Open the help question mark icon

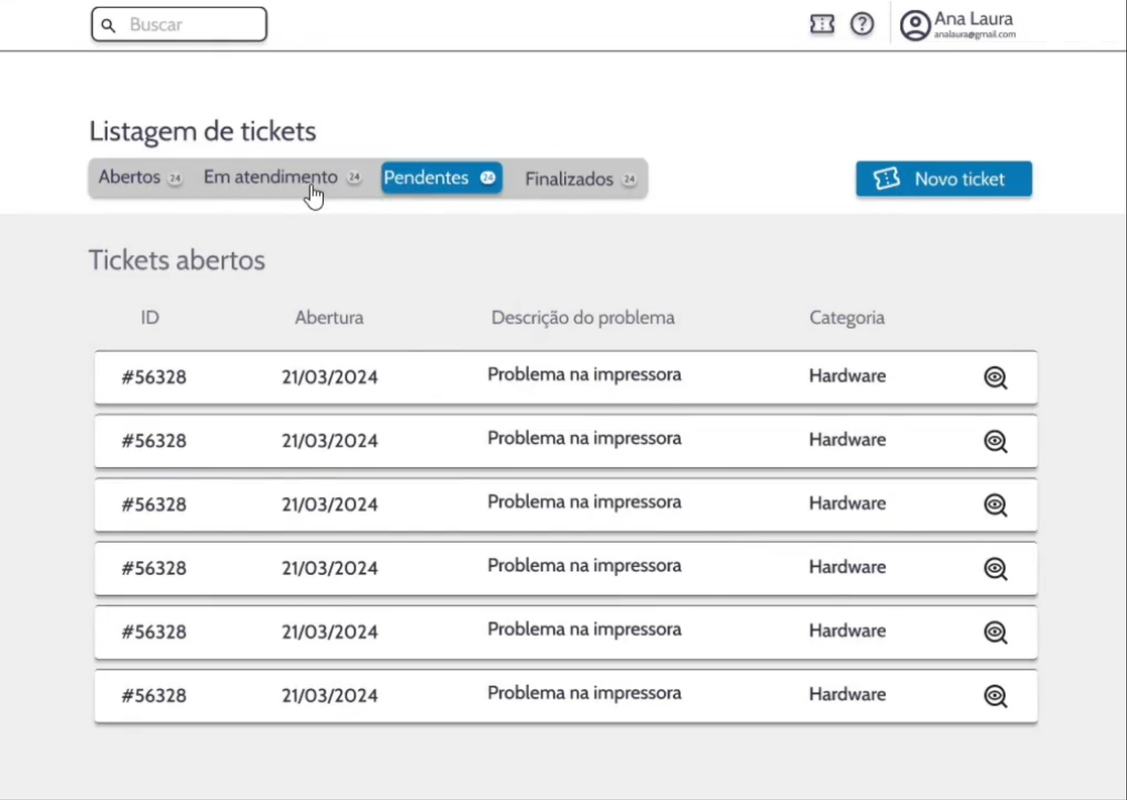click(x=862, y=24)
